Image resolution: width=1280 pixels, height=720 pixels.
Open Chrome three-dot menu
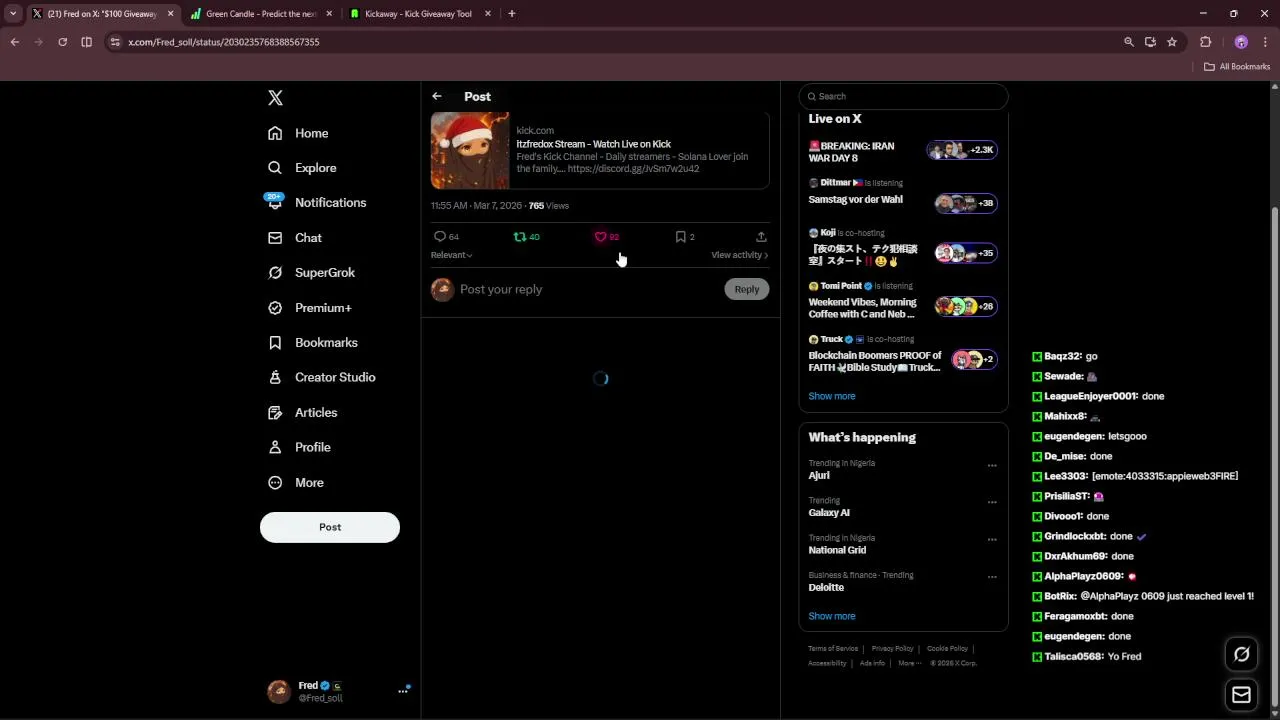[1265, 42]
